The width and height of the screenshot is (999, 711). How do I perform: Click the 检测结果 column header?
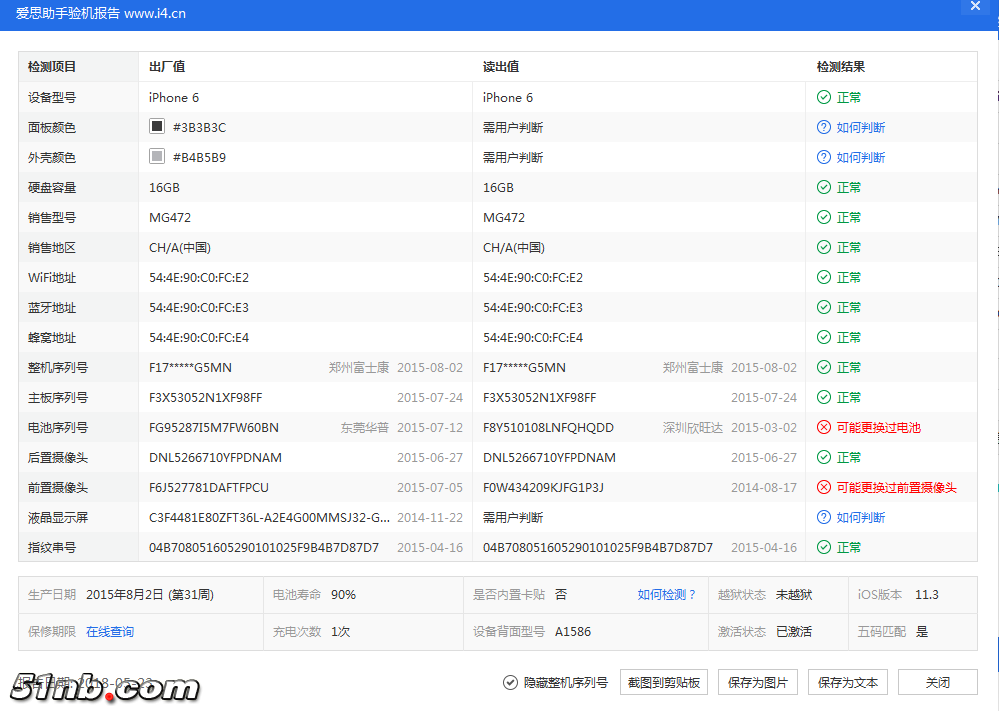point(841,67)
